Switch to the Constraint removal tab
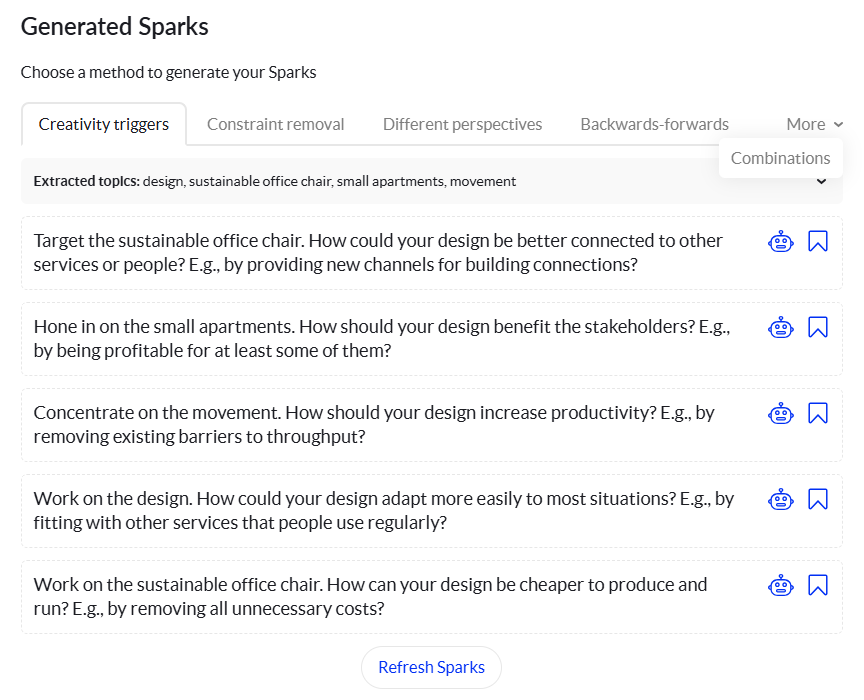This screenshot has height=700, width=864. click(275, 124)
